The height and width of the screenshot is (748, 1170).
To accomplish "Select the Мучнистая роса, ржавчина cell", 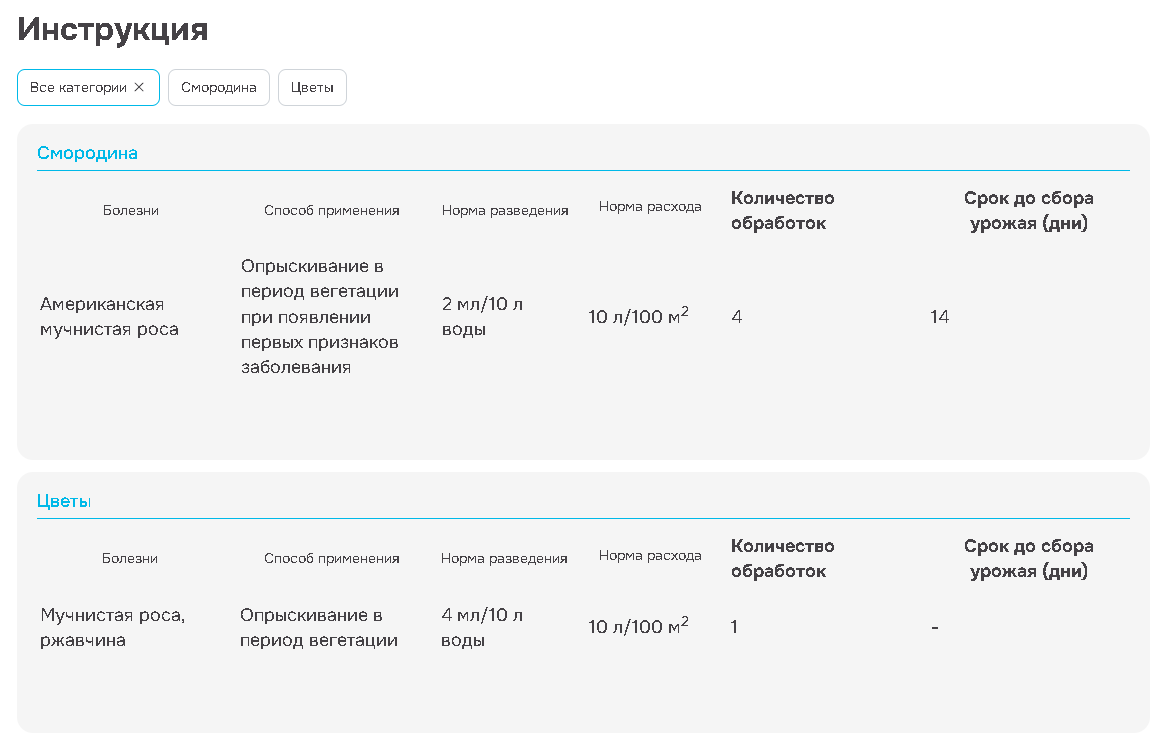I will (112, 627).
